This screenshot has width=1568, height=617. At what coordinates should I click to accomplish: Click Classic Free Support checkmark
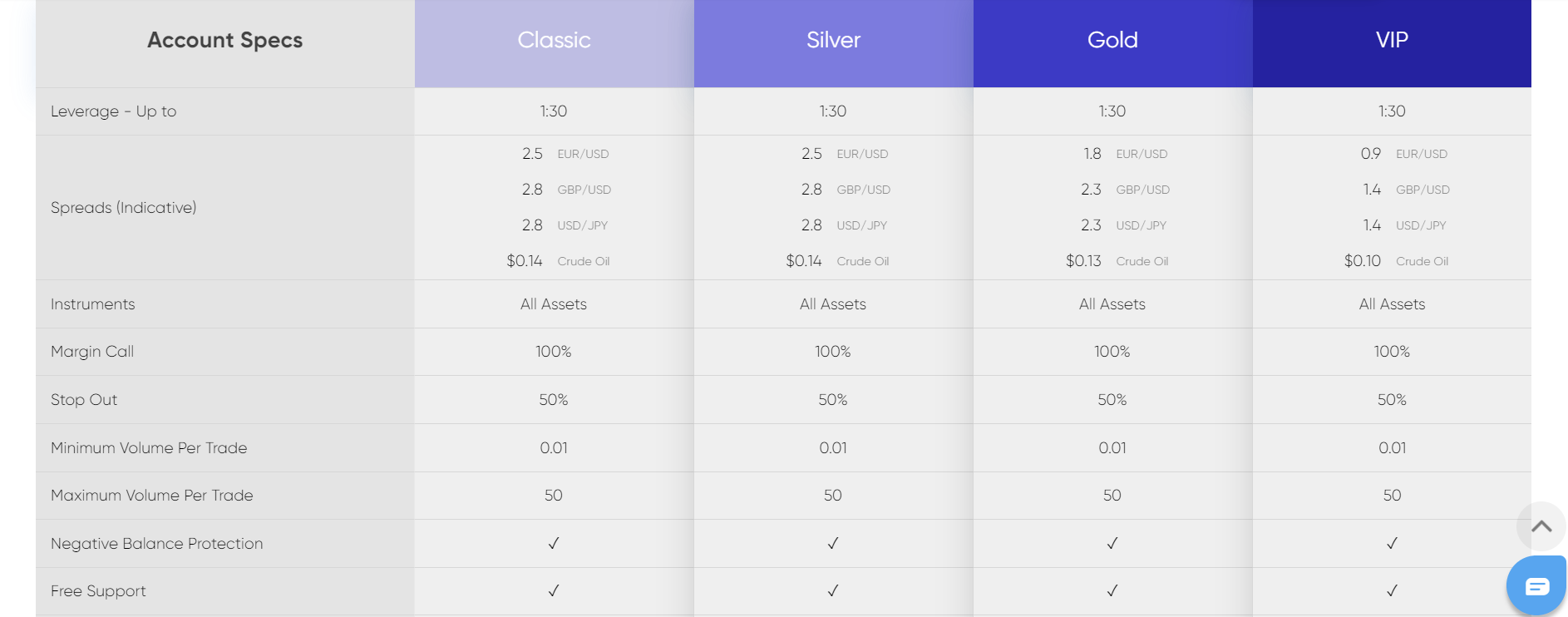[554, 590]
